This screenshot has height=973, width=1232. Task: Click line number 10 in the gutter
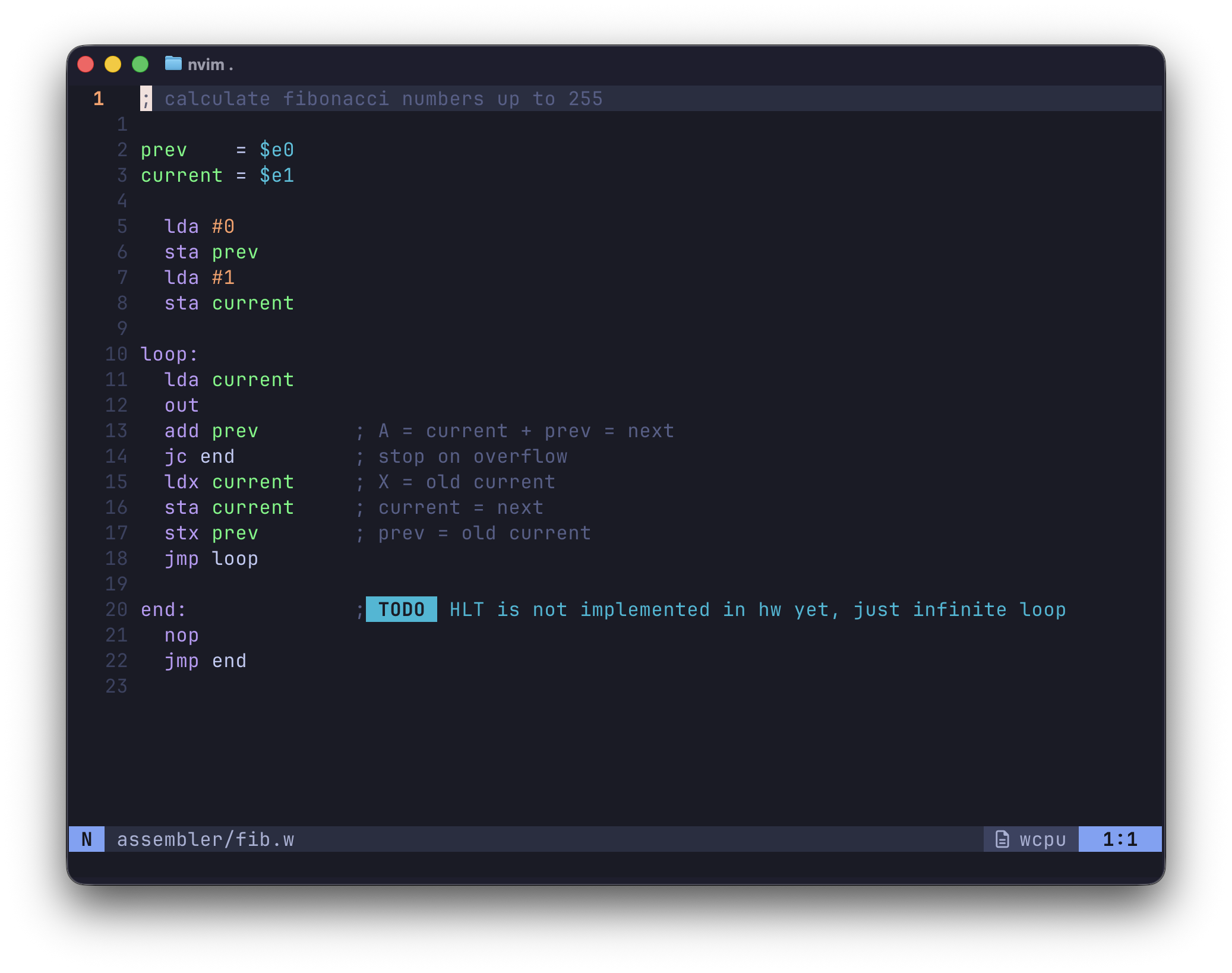click(x=116, y=354)
